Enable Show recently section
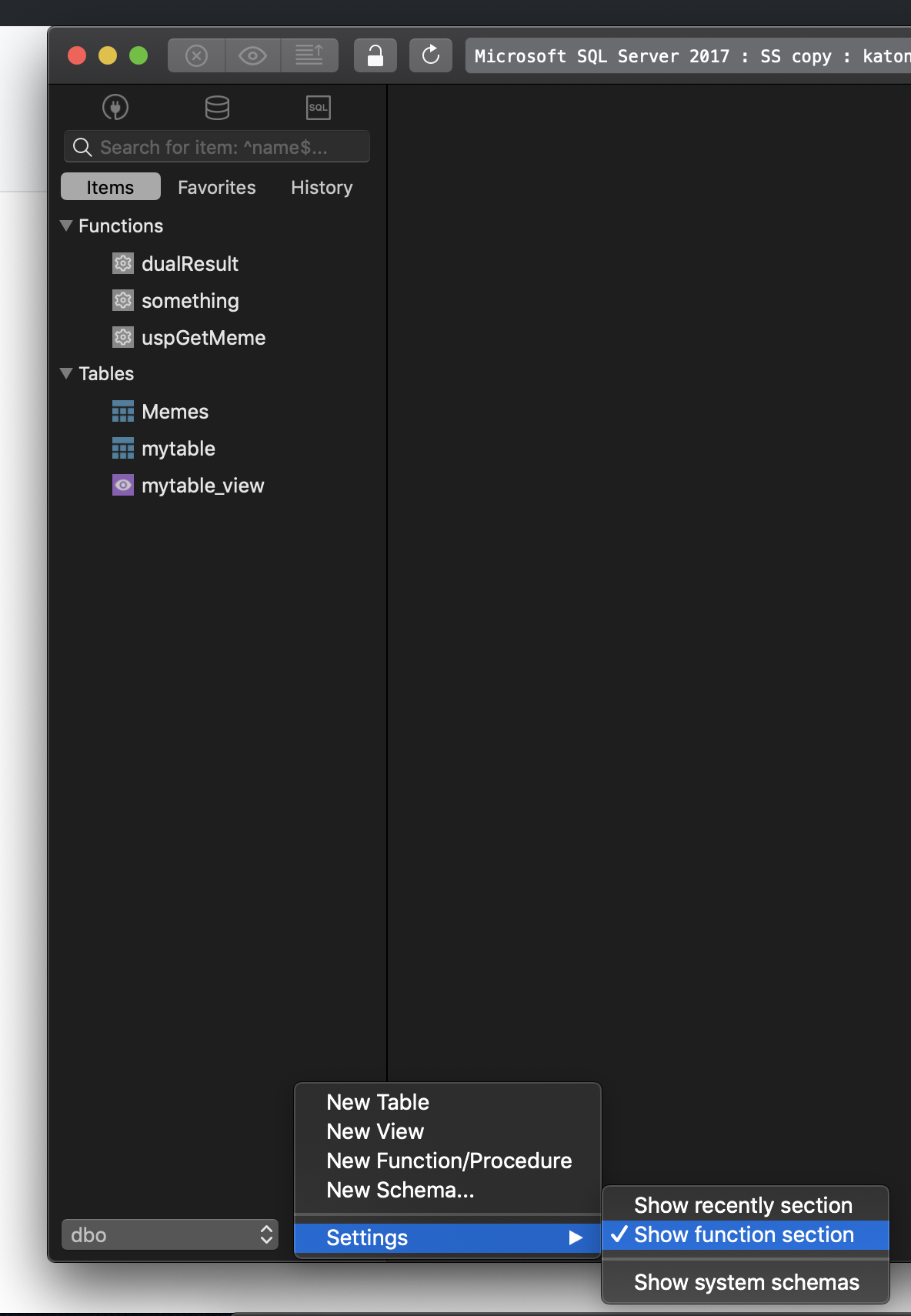This screenshot has height=1316, width=911. coord(742,1205)
